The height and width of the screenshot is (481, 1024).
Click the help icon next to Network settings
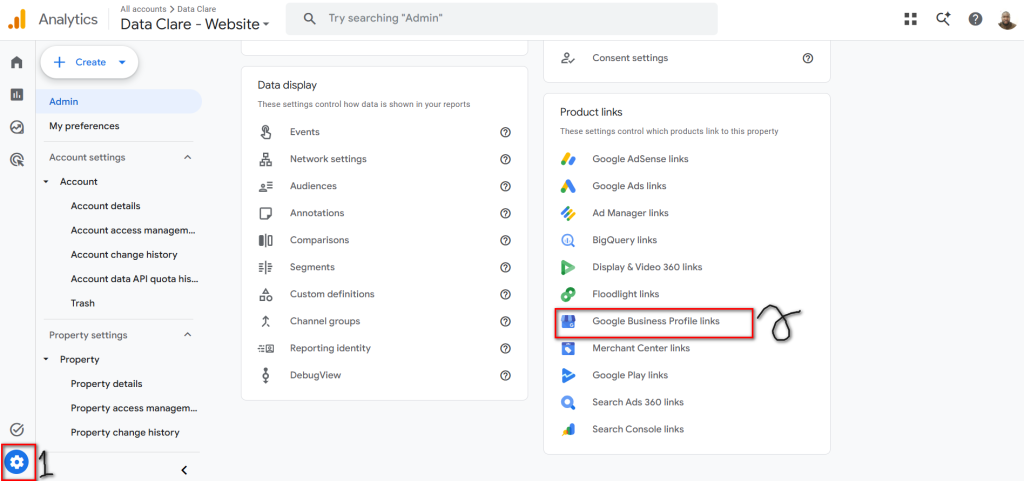coord(505,159)
